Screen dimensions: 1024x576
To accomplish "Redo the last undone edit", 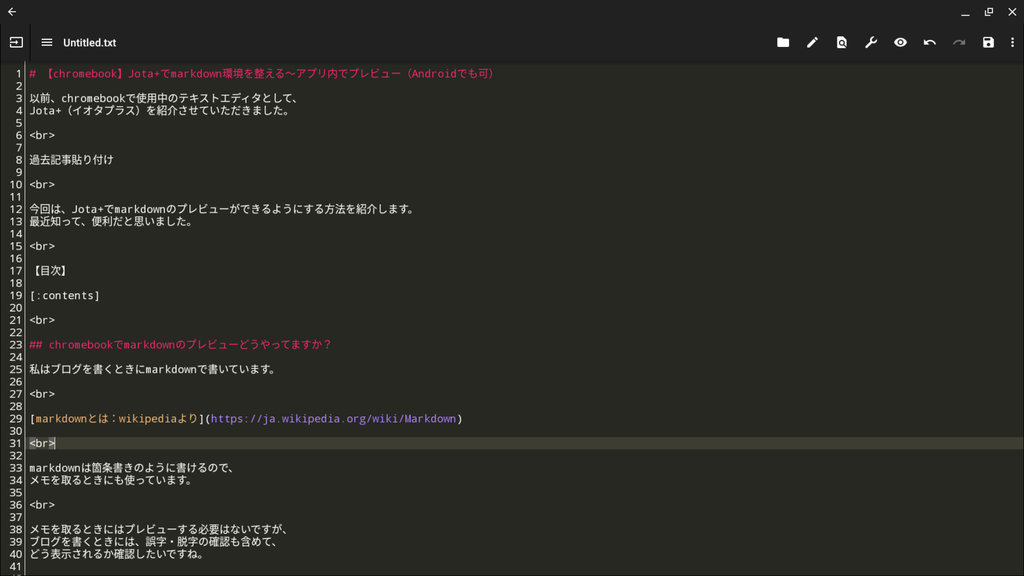I will [x=959, y=42].
